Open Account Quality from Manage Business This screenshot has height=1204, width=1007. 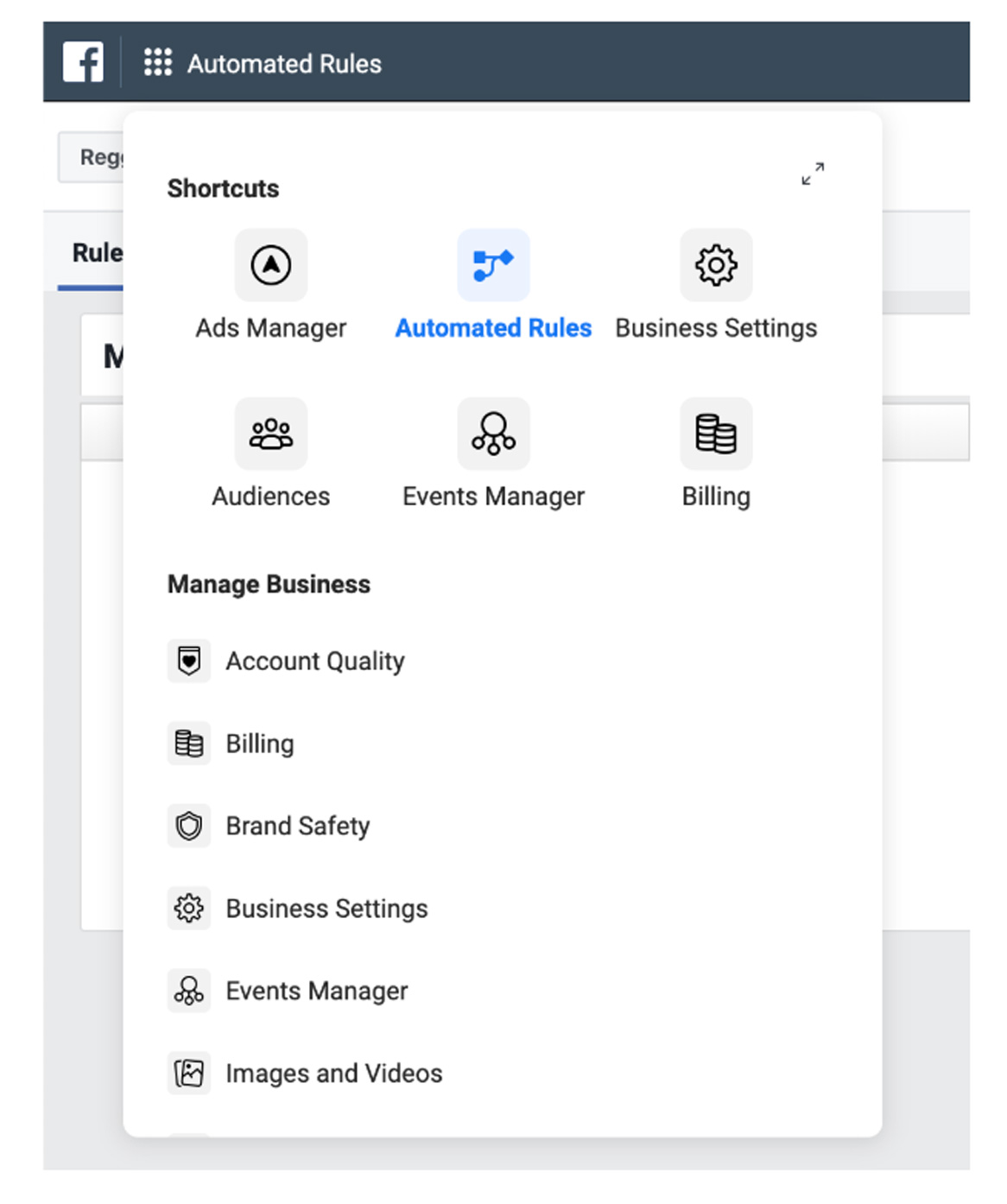click(314, 661)
